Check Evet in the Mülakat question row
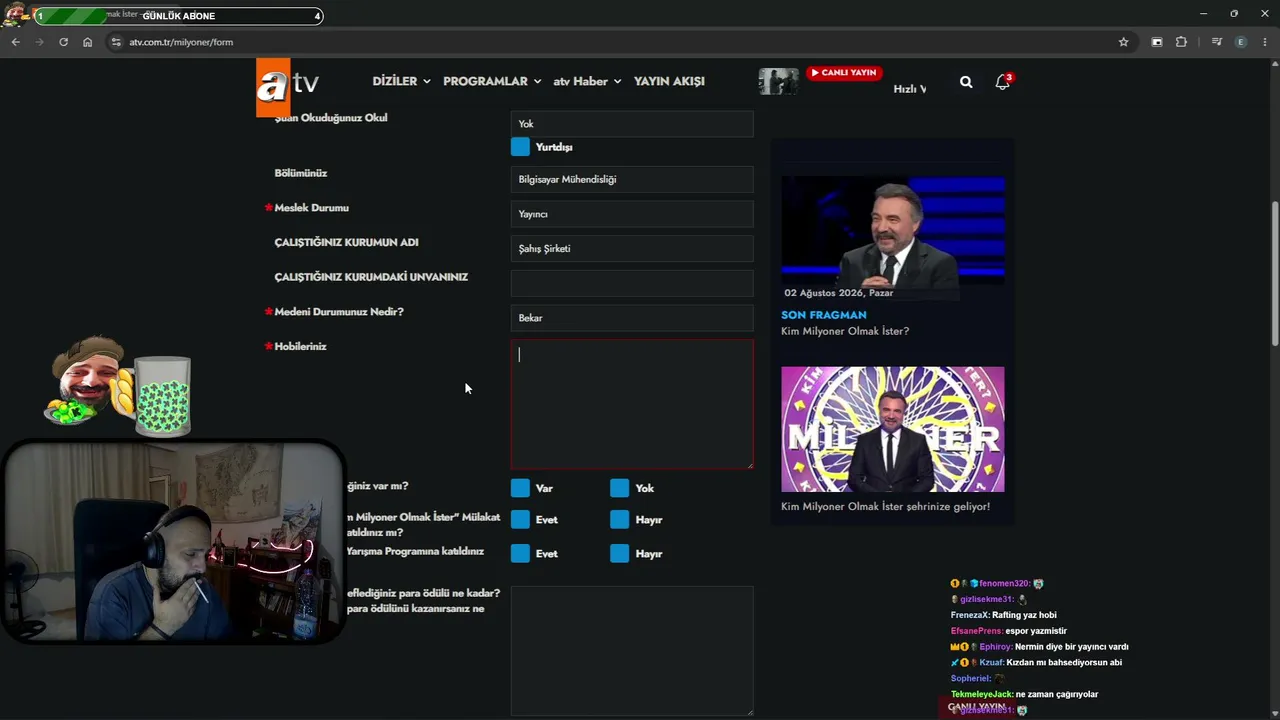This screenshot has width=1280, height=720. pyautogui.click(x=520, y=520)
